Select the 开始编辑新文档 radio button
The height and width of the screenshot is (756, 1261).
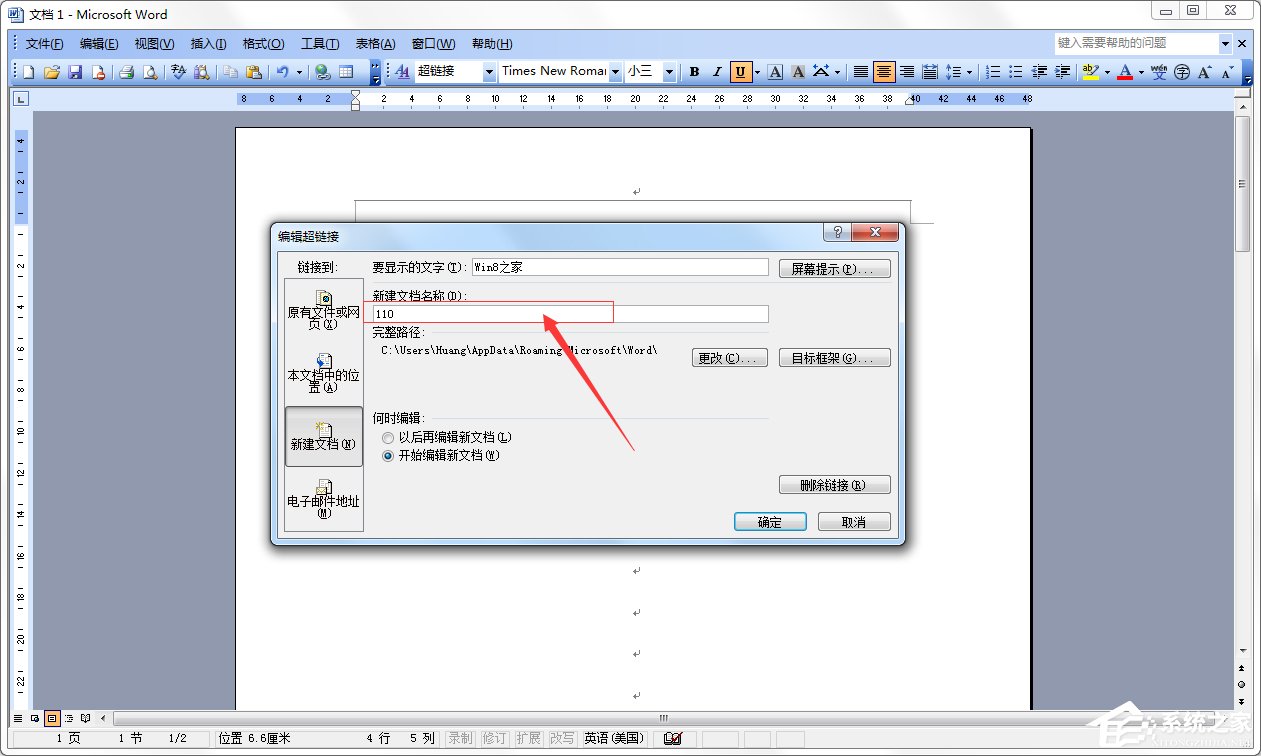point(387,456)
